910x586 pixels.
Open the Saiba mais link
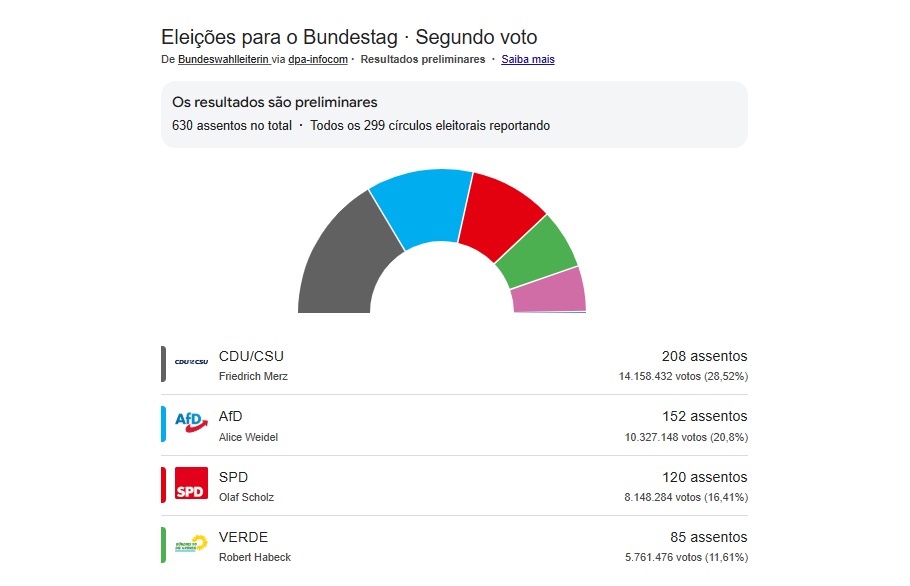coord(527,59)
